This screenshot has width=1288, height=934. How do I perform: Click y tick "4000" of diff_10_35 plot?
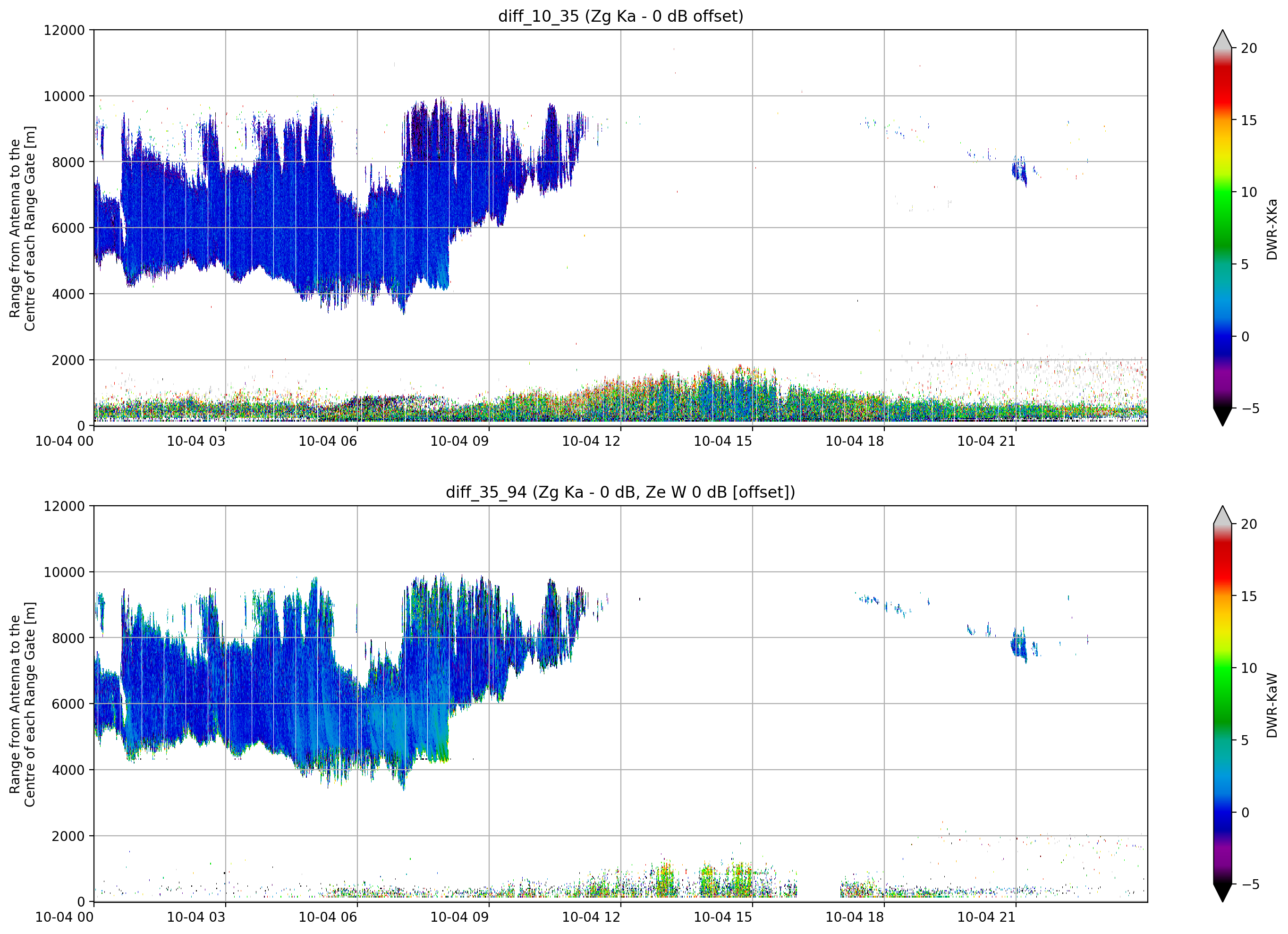pyautogui.click(x=68, y=294)
